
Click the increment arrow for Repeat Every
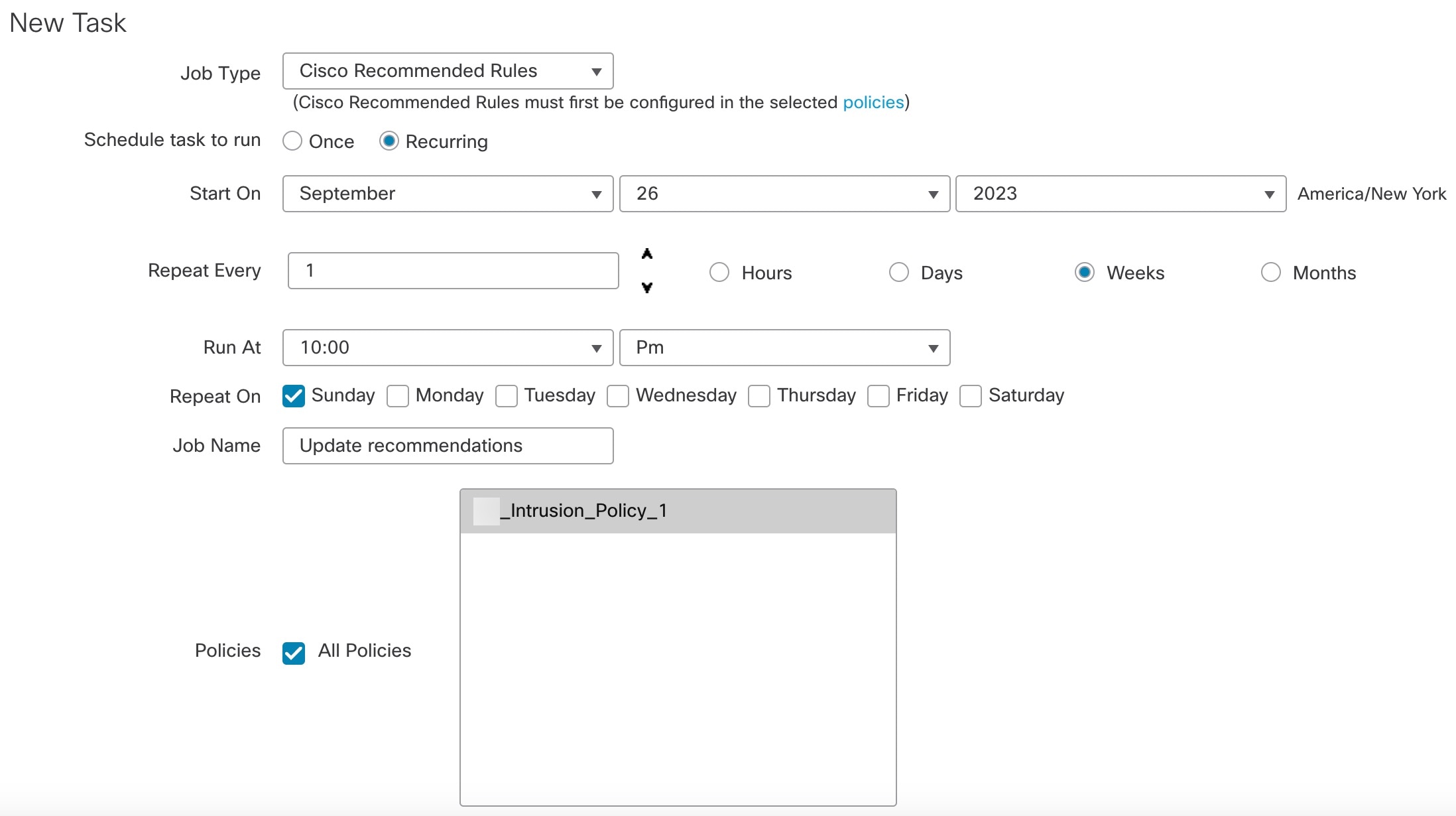pyautogui.click(x=646, y=254)
